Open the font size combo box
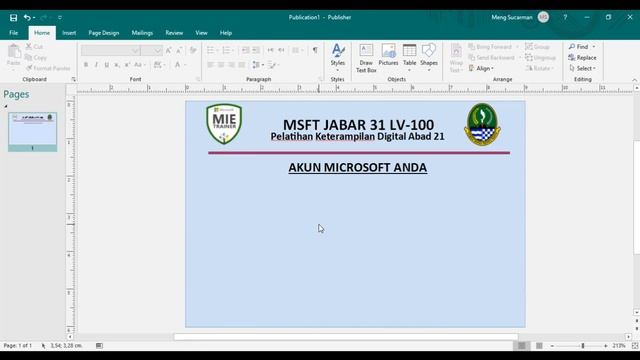The height and width of the screenshot is (360, 640). click(152, 50)
